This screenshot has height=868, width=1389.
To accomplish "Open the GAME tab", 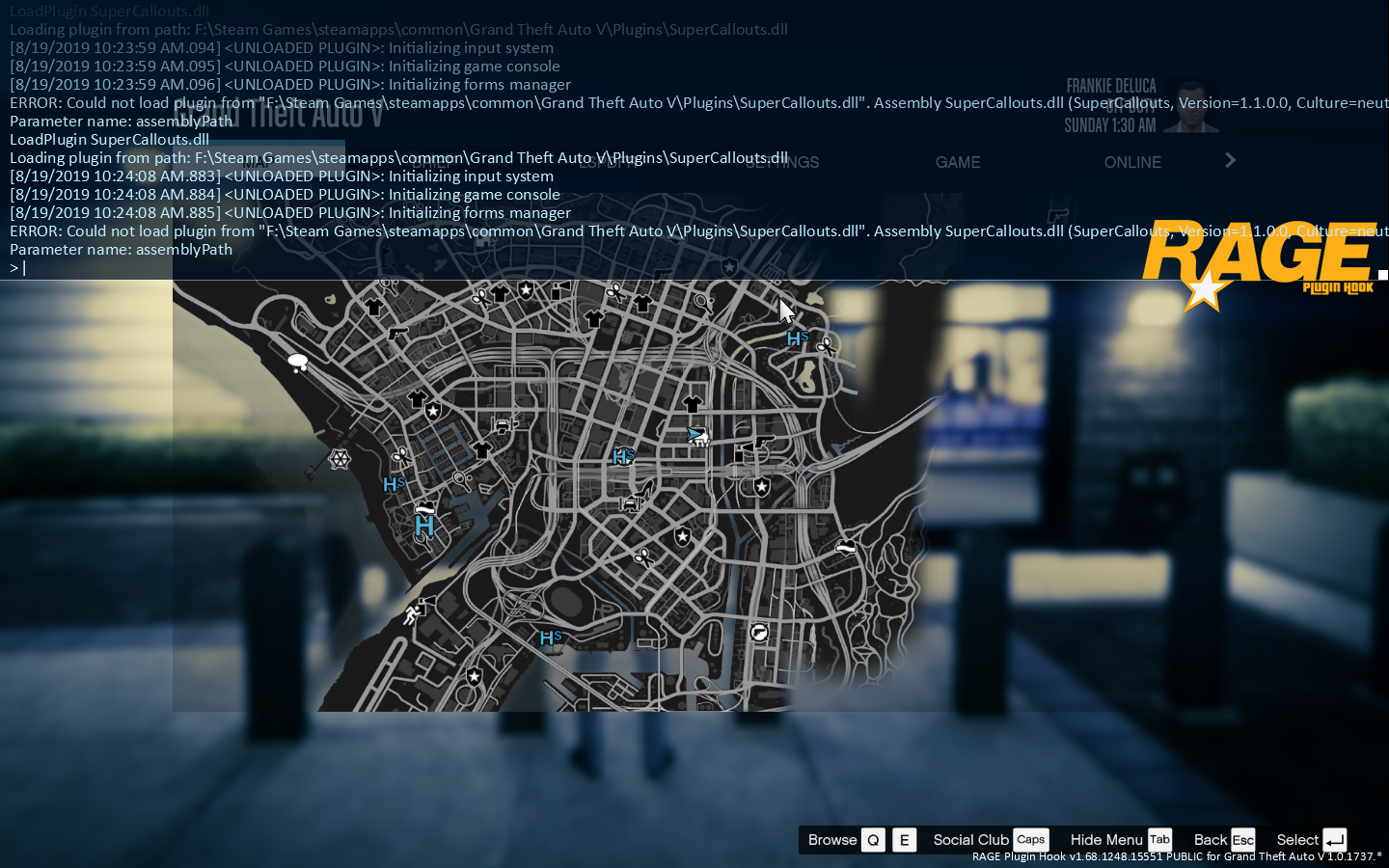I will click(958, 162).
